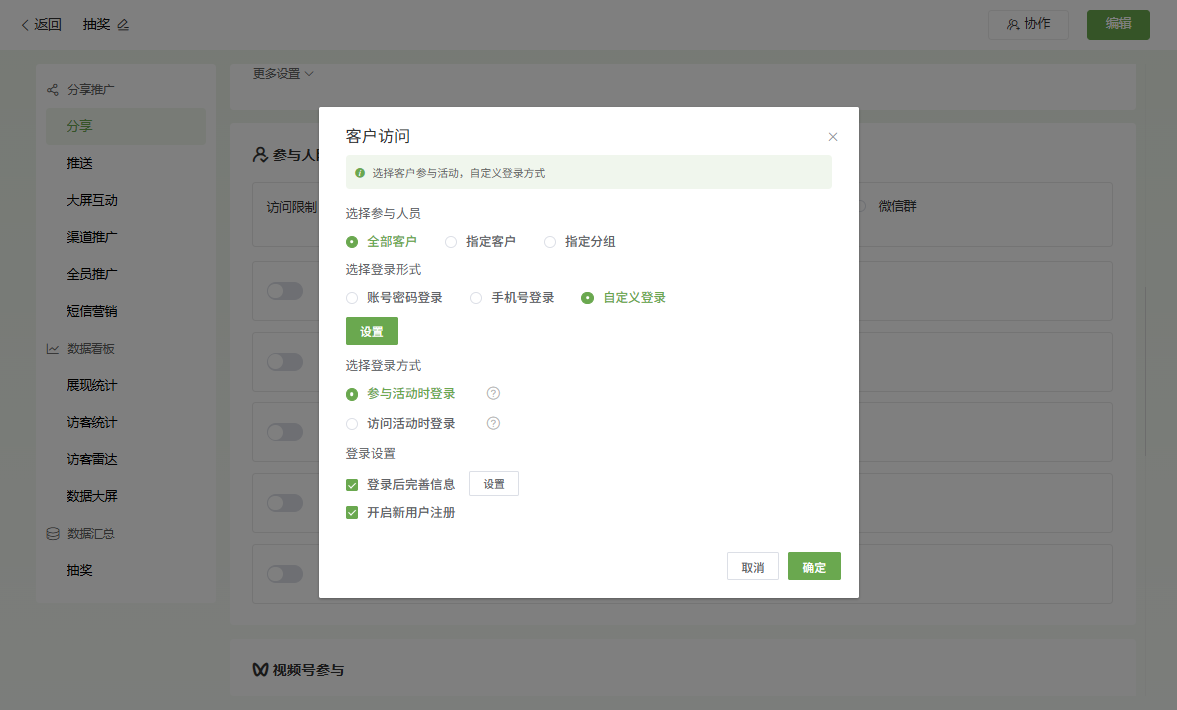Select the 指定客户 radio option

pos(451,242)
